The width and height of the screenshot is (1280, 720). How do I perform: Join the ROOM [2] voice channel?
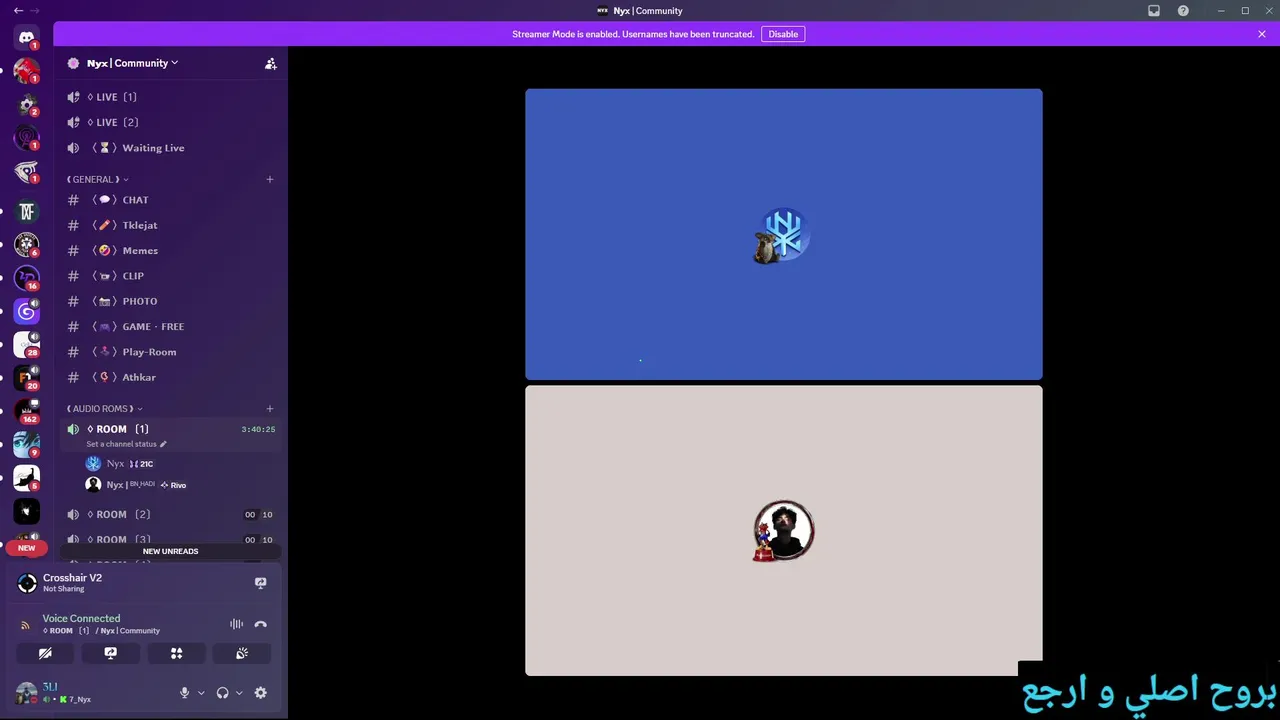click(x=170, y=515)
